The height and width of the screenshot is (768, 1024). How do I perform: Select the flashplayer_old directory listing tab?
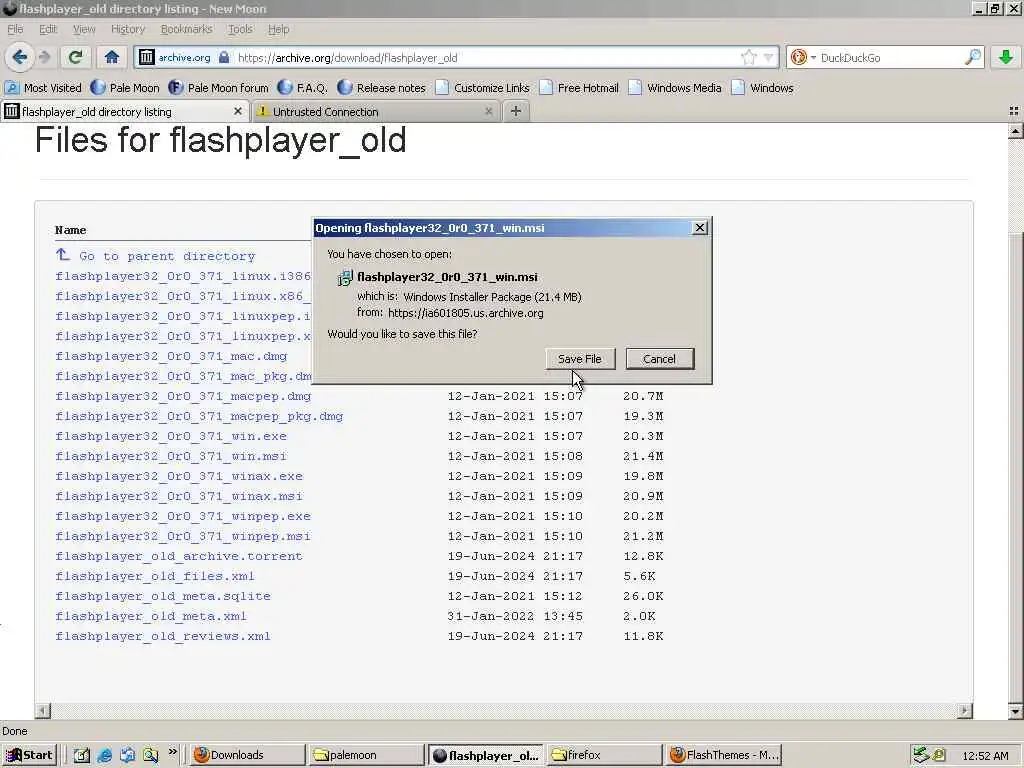118,112
